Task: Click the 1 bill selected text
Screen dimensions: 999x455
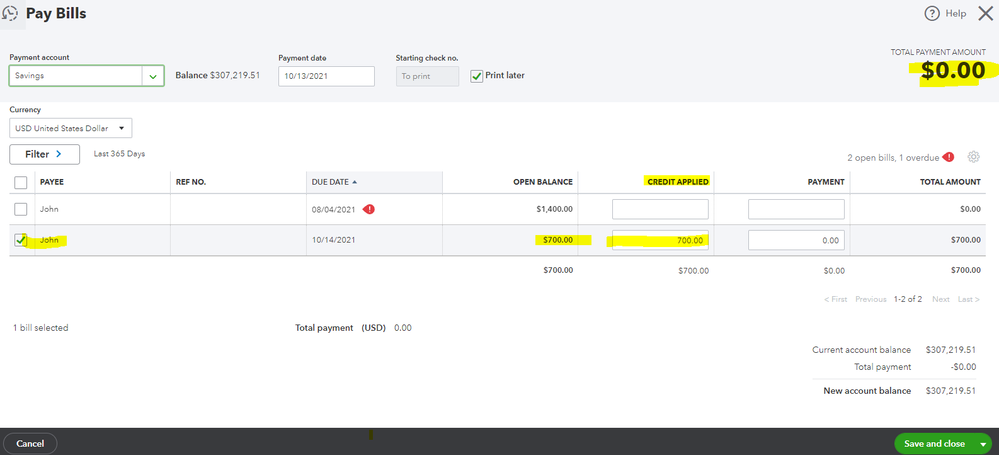Action: [41, 328]
